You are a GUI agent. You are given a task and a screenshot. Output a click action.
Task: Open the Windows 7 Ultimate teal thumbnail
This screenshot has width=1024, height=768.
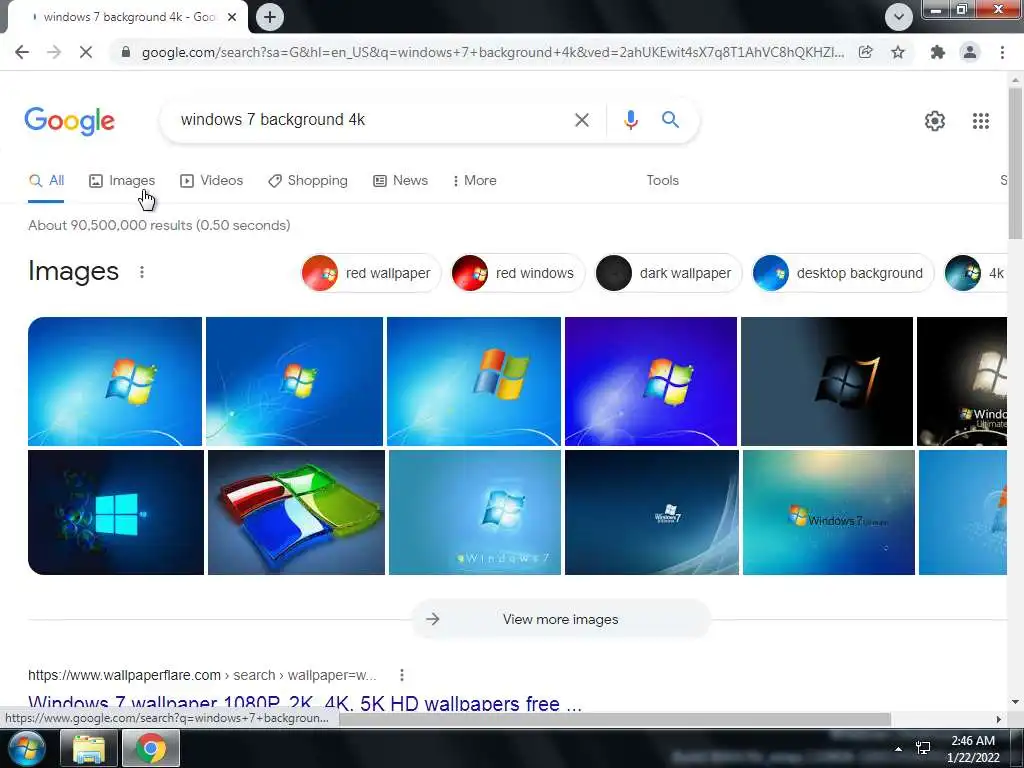[x=829, y=513]
